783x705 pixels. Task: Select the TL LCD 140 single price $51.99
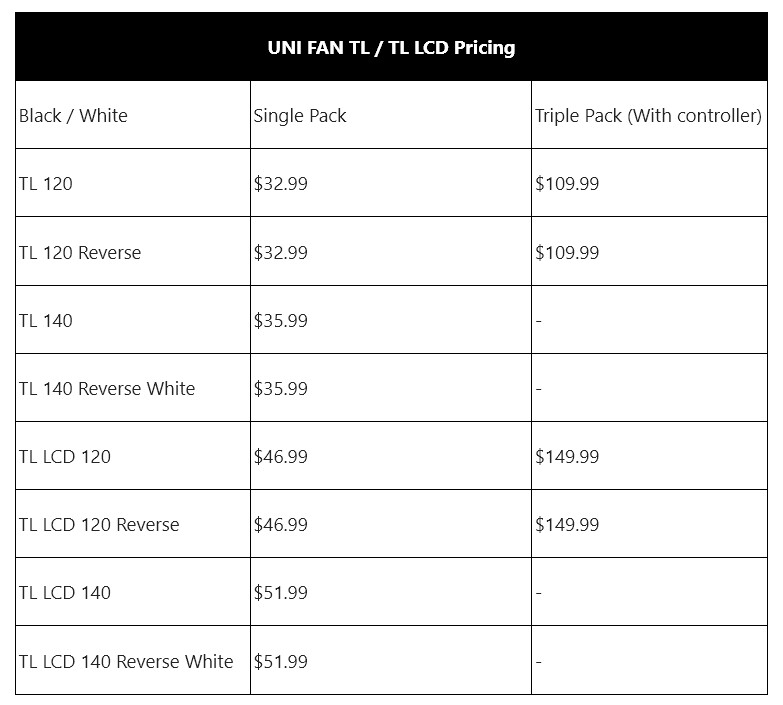tap(281, 592)
